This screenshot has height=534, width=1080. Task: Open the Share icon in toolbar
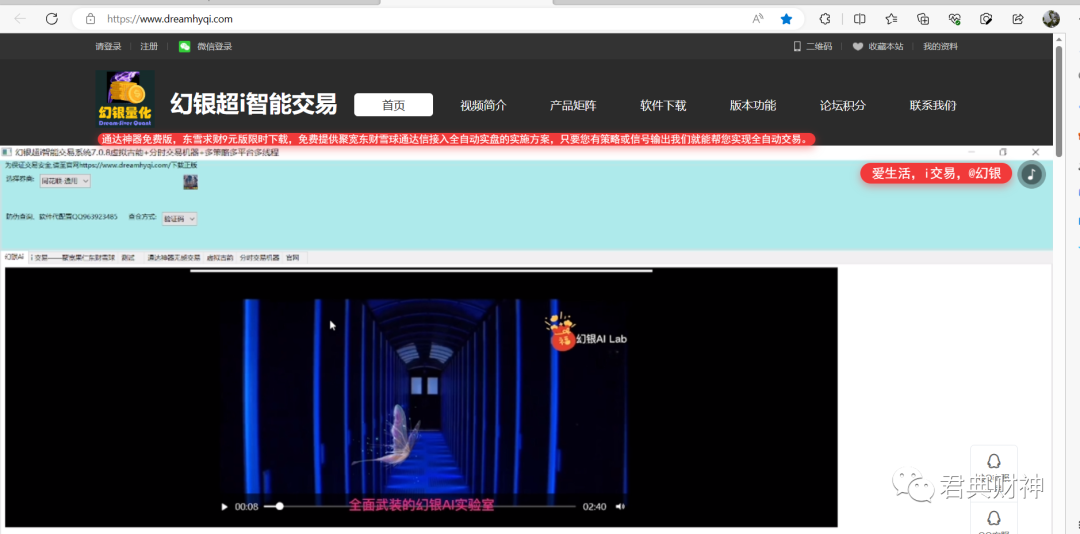pyautogui.click(x=1018, y=19)
